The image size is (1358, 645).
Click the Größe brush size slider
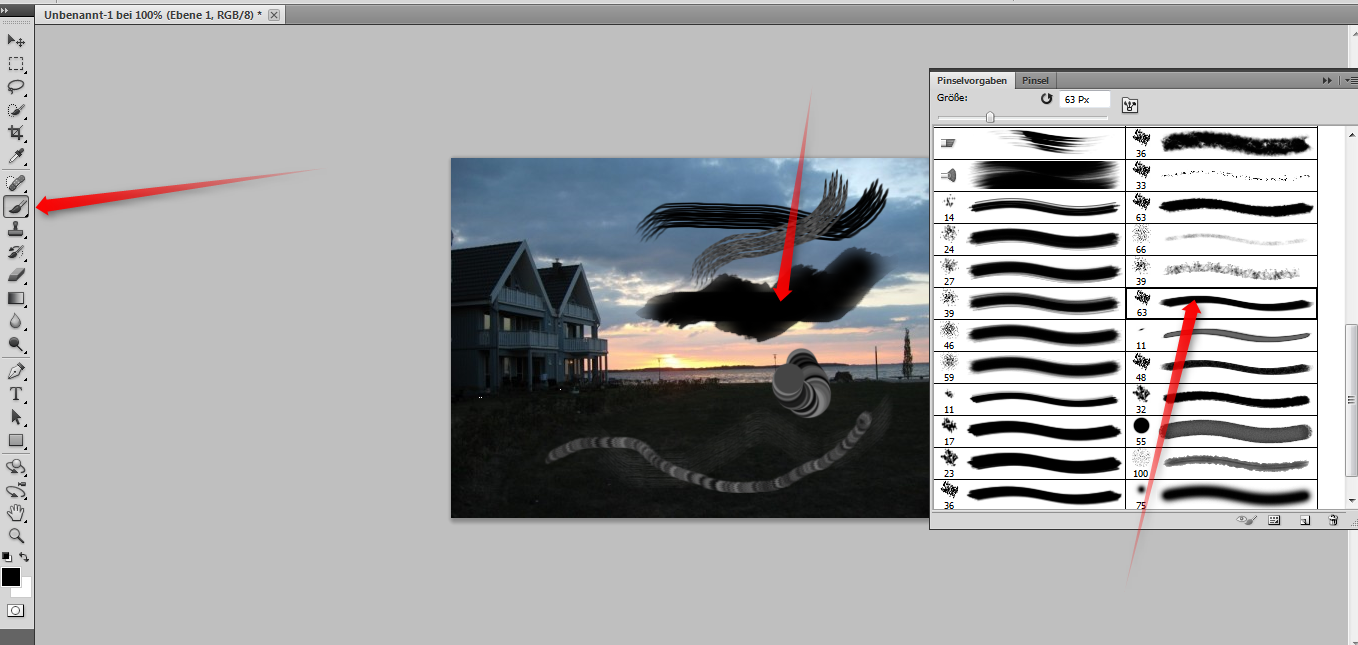coord(990,116)
